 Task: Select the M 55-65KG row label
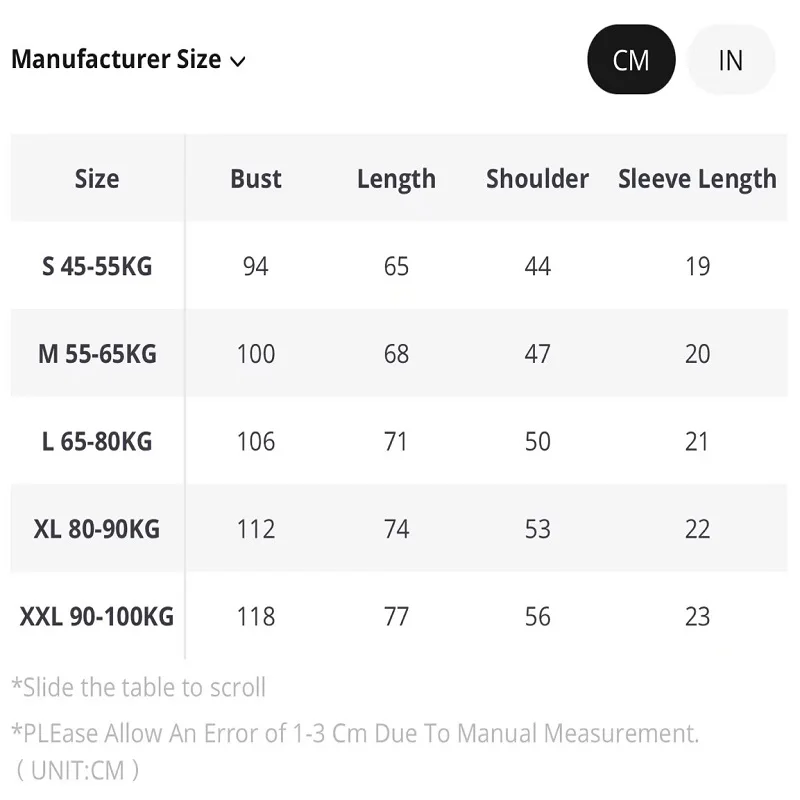pos(97,354)
